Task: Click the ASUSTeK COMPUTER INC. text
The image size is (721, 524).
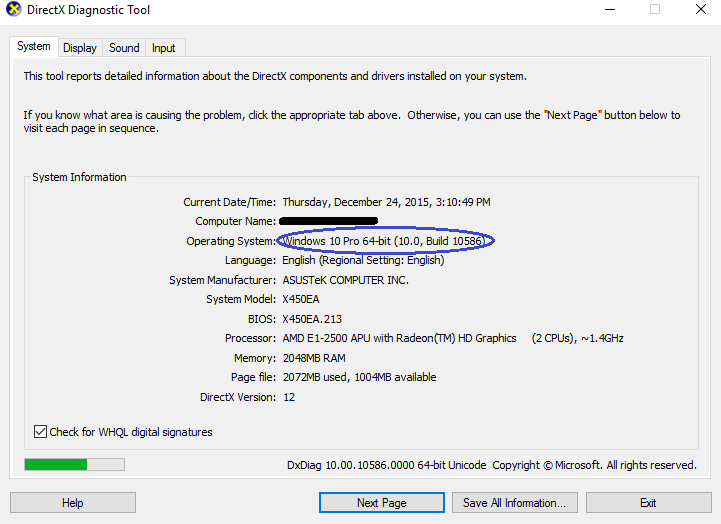Action: [345, 280]
